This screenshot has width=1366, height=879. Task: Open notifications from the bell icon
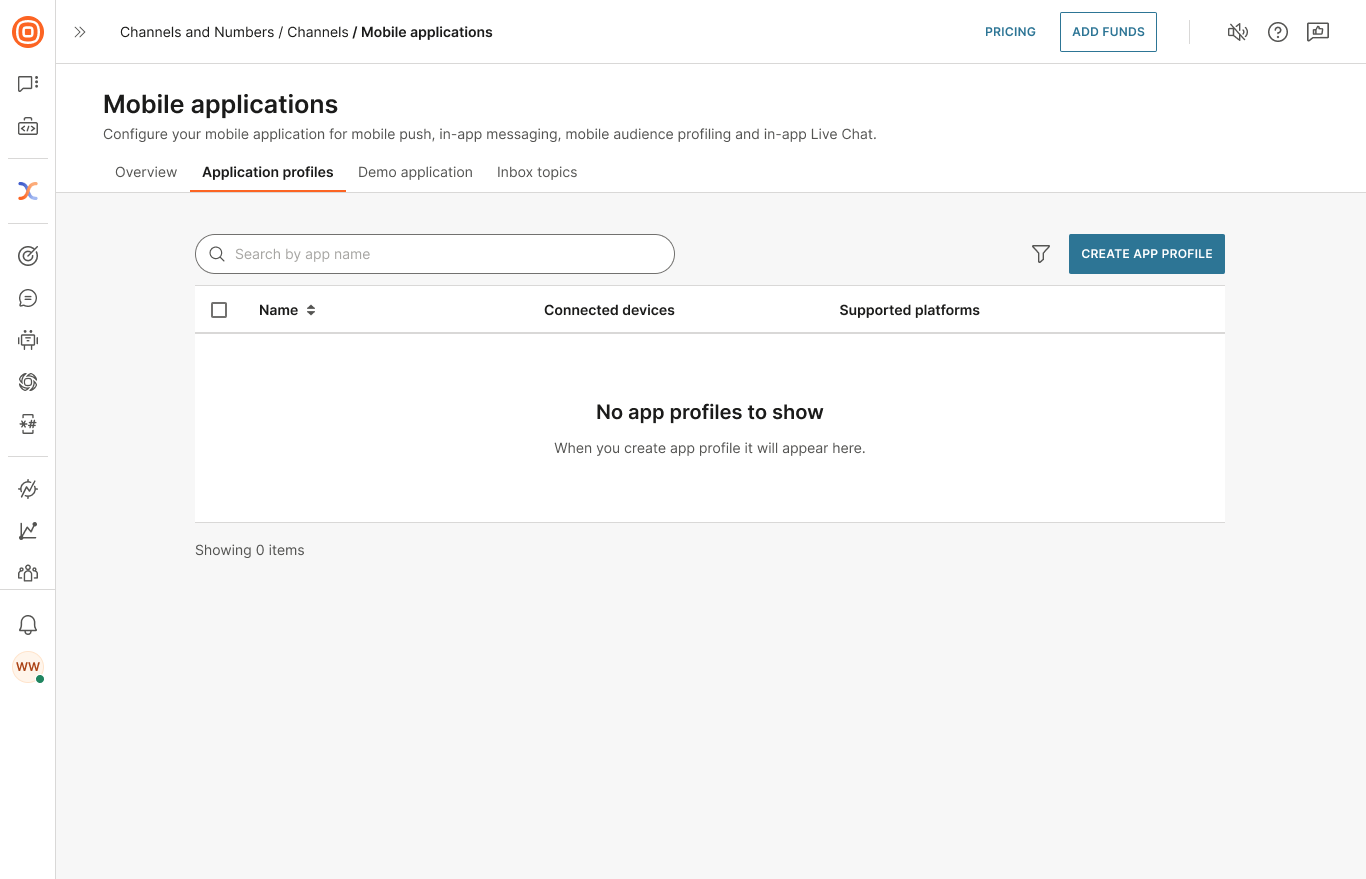pyautogui.click(x=28, y=624)
